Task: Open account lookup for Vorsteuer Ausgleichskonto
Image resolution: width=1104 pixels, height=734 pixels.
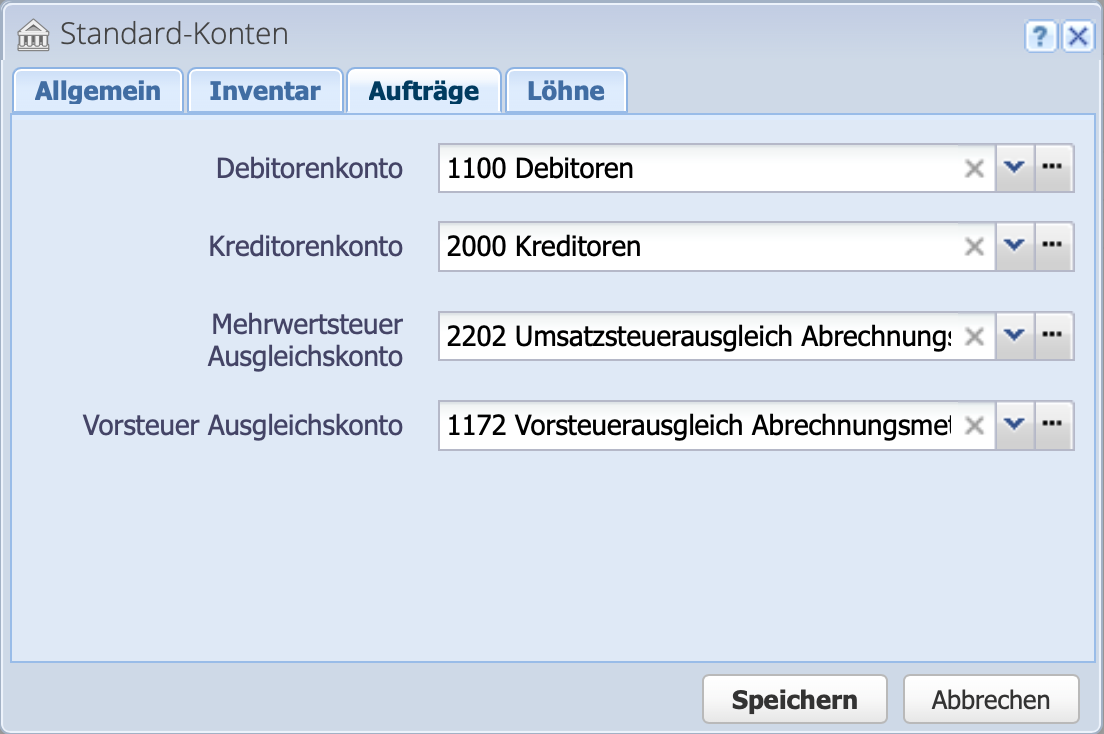Action: pos(1051,425)
